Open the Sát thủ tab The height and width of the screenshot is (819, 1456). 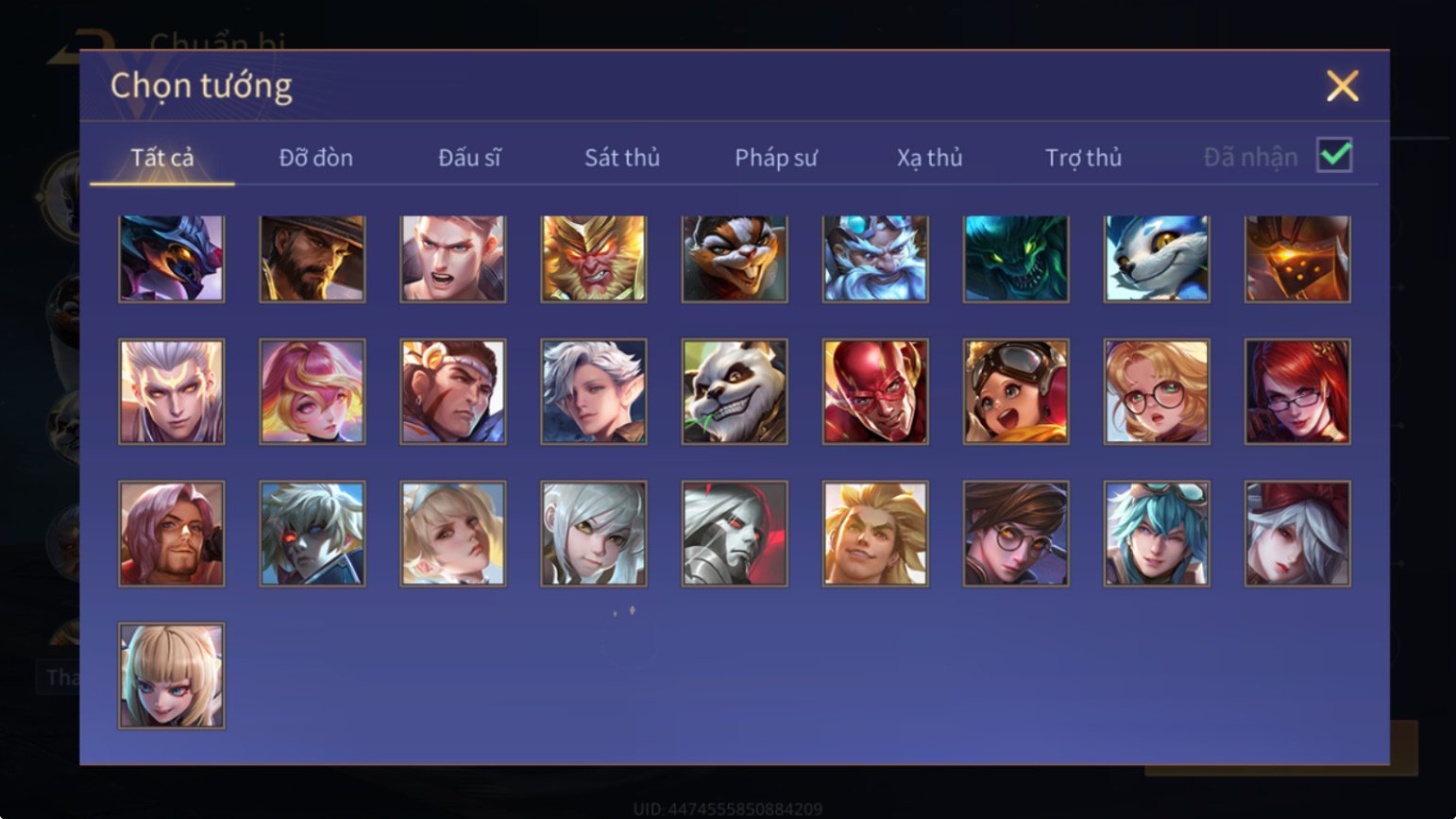(x=622, y=158)
